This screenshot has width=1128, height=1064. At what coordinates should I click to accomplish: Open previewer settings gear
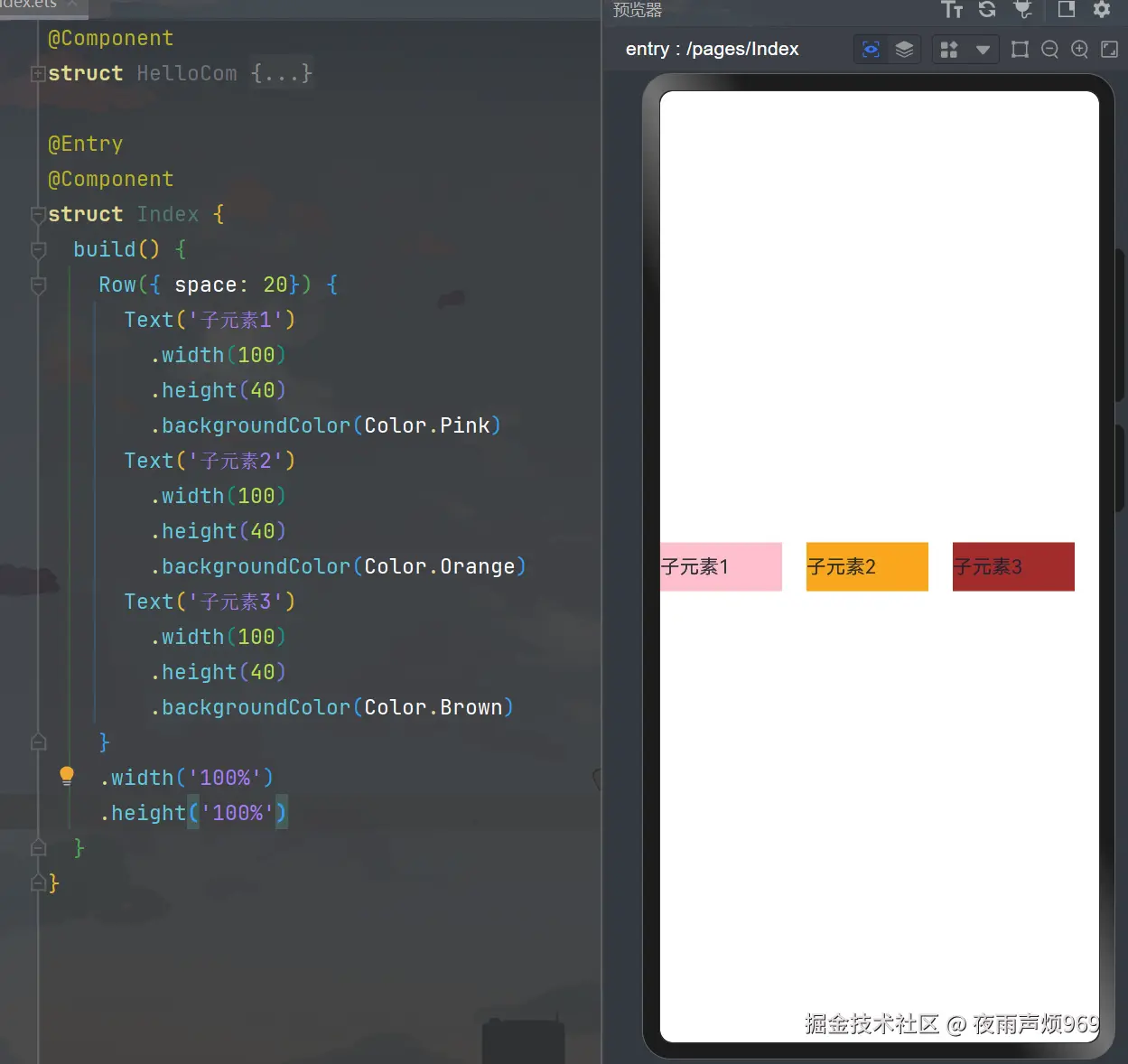[1102, 9]
